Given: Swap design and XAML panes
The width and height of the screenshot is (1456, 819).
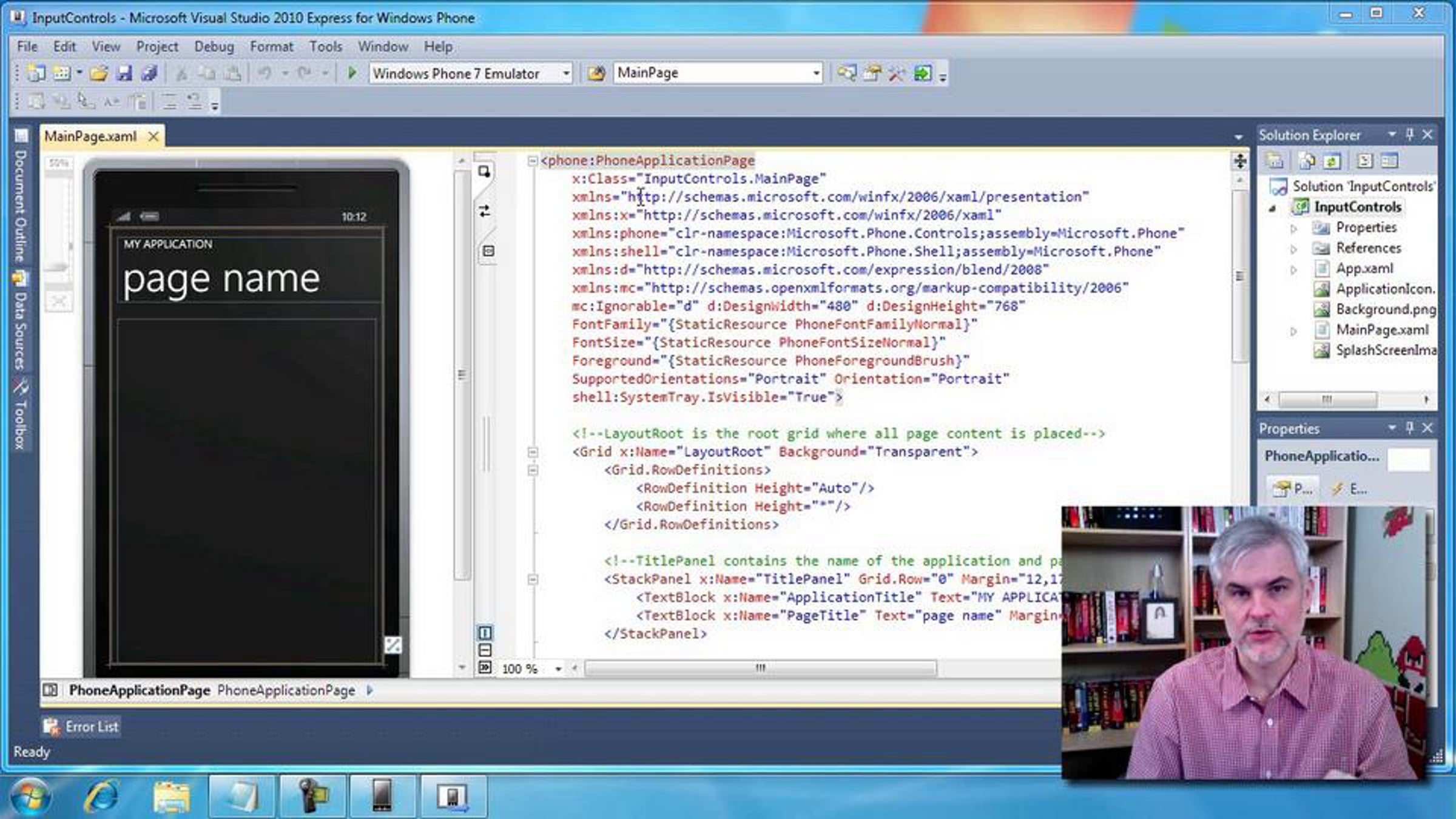Looking at the screenshot, I should (485, 211).
